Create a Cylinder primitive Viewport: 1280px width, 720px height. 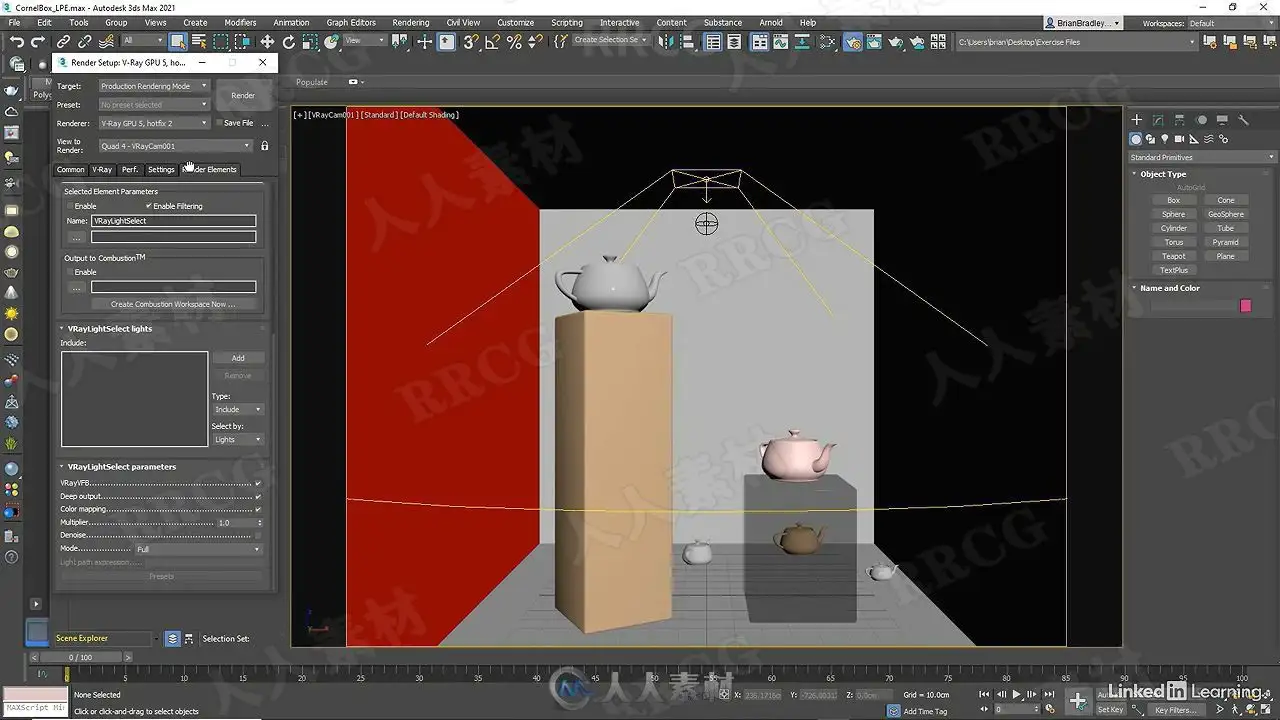[1174, 228]
